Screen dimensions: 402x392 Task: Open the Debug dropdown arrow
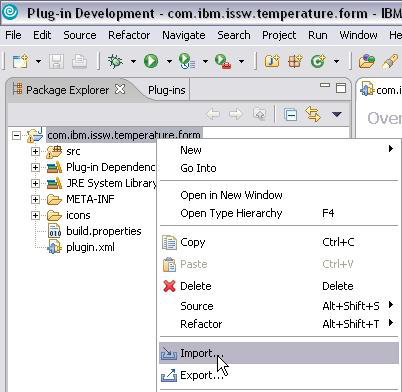(x=133, y=61)
